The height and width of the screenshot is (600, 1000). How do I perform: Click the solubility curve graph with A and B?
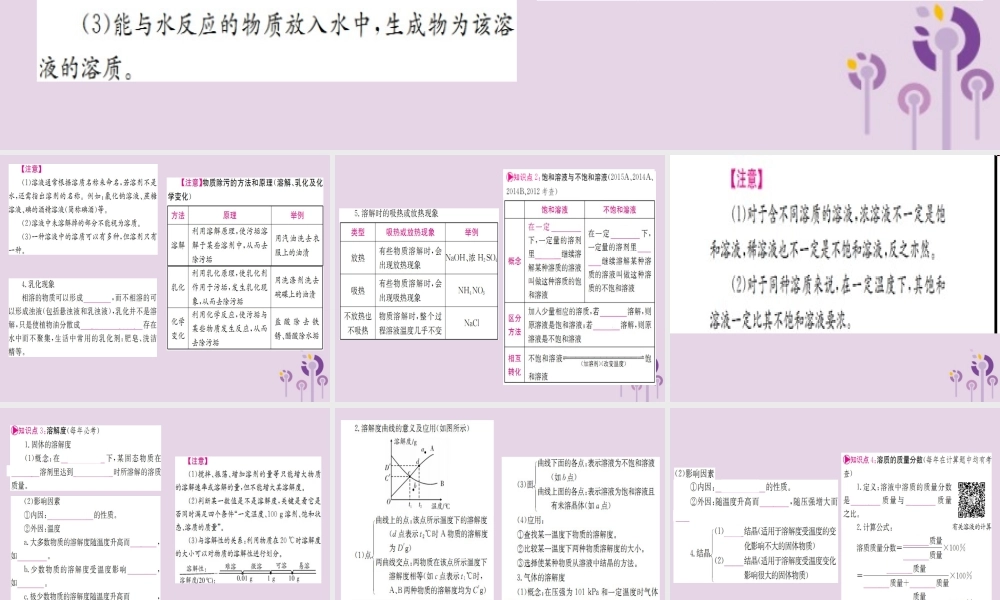[x=416, y=473]
